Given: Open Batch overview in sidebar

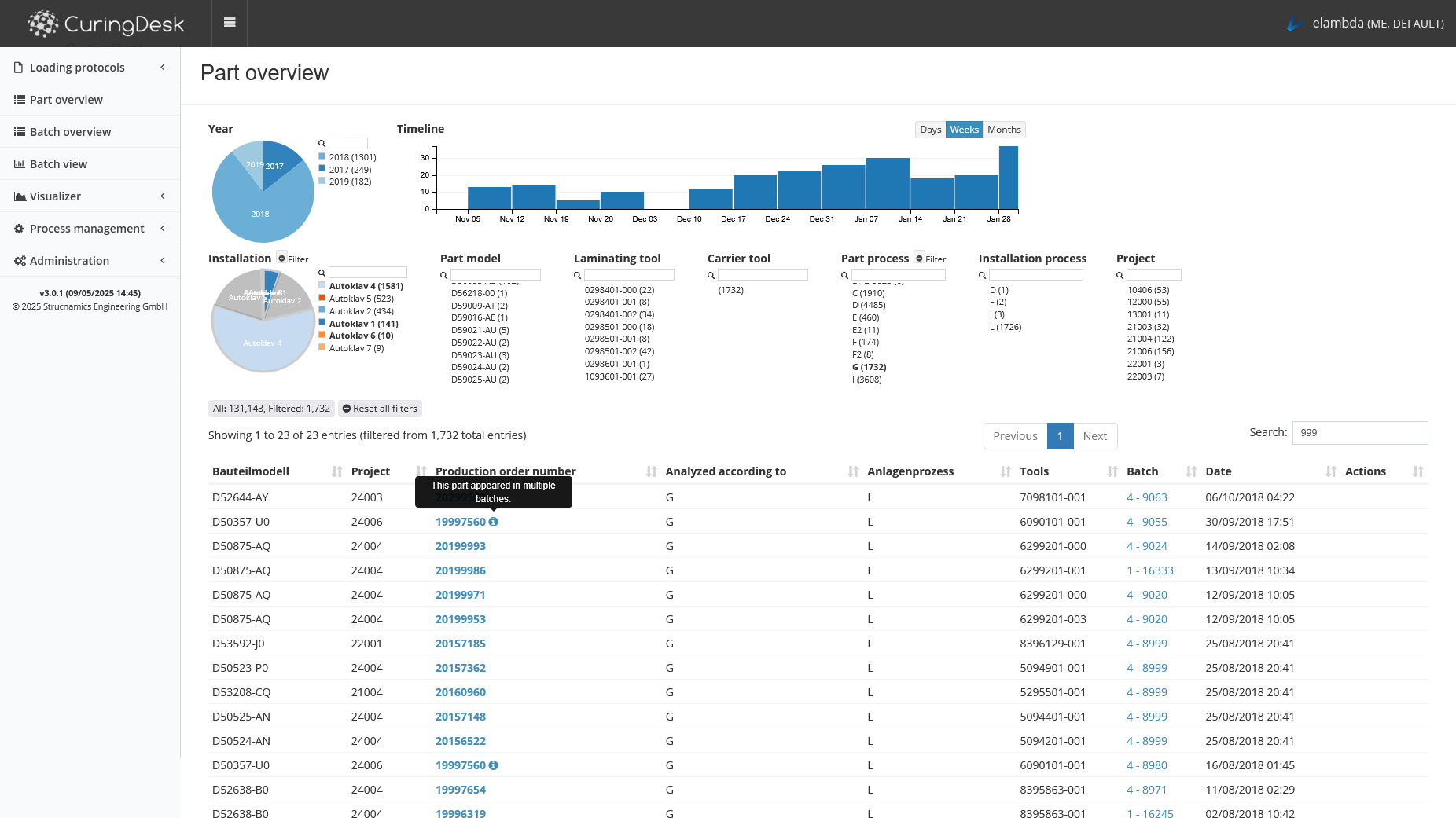Looking at the screenshot, I should [70, 132].
